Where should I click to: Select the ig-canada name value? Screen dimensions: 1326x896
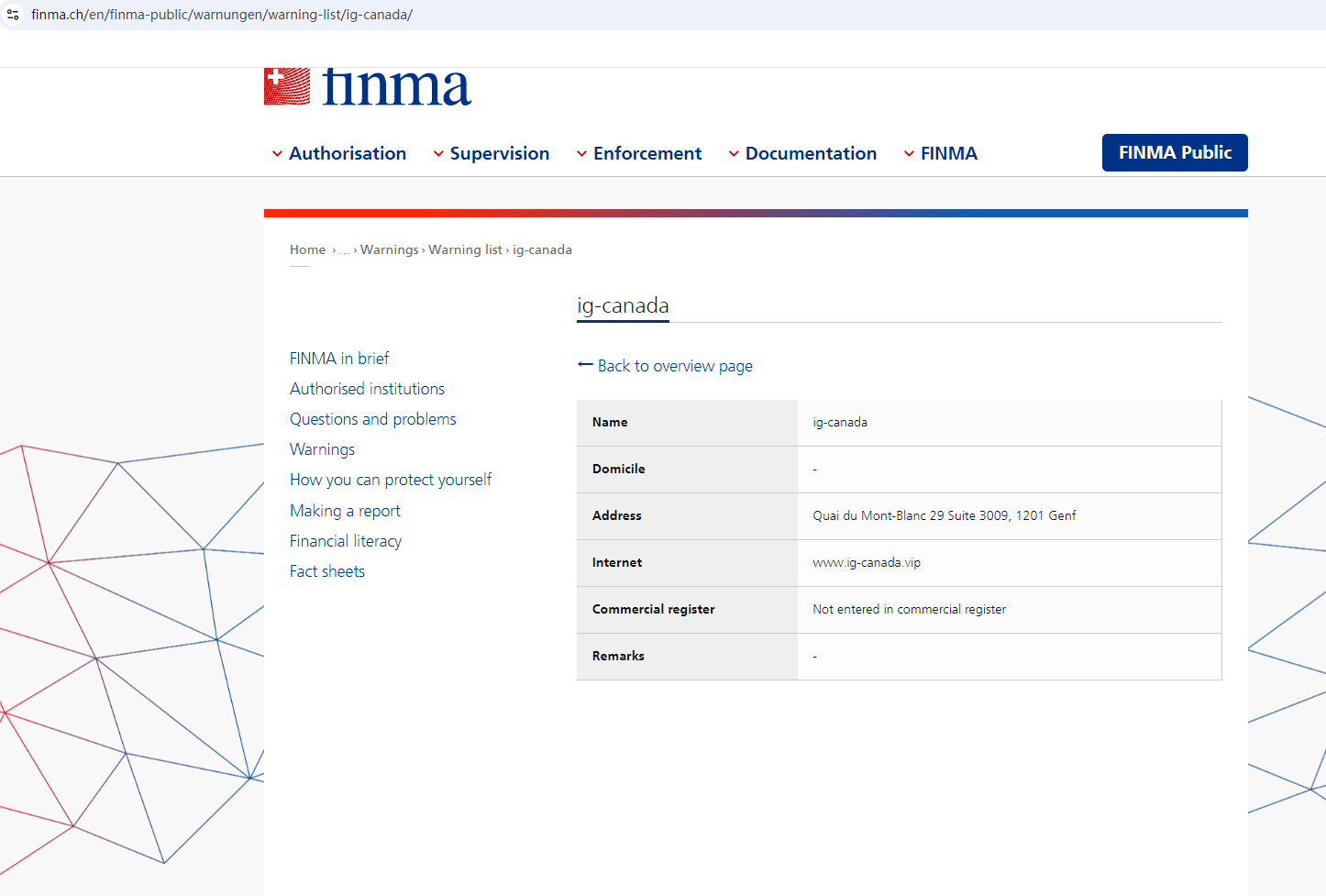click(840, 422)
